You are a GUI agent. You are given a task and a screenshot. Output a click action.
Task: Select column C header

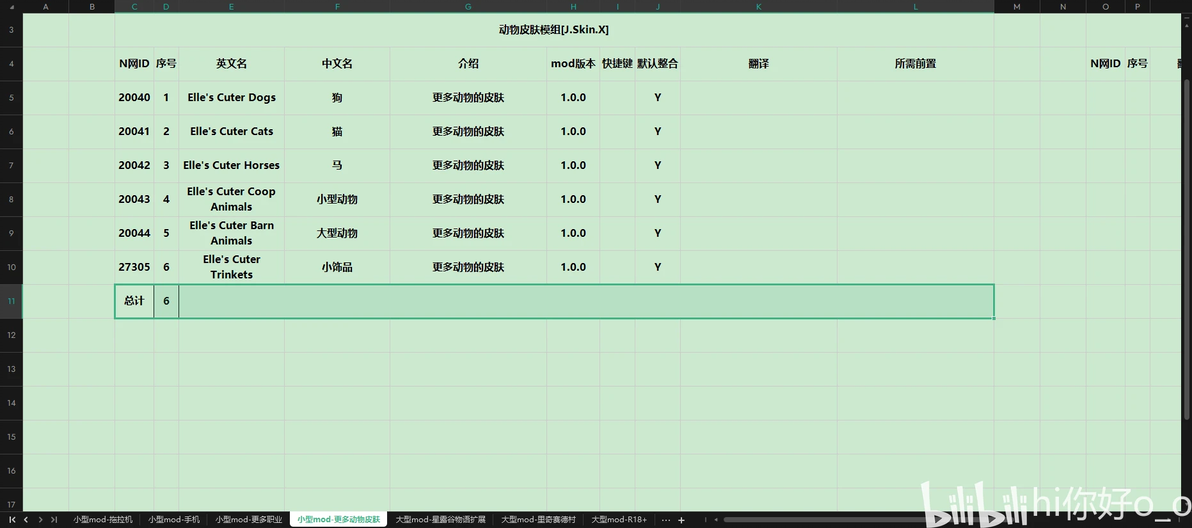coord(134,7)
